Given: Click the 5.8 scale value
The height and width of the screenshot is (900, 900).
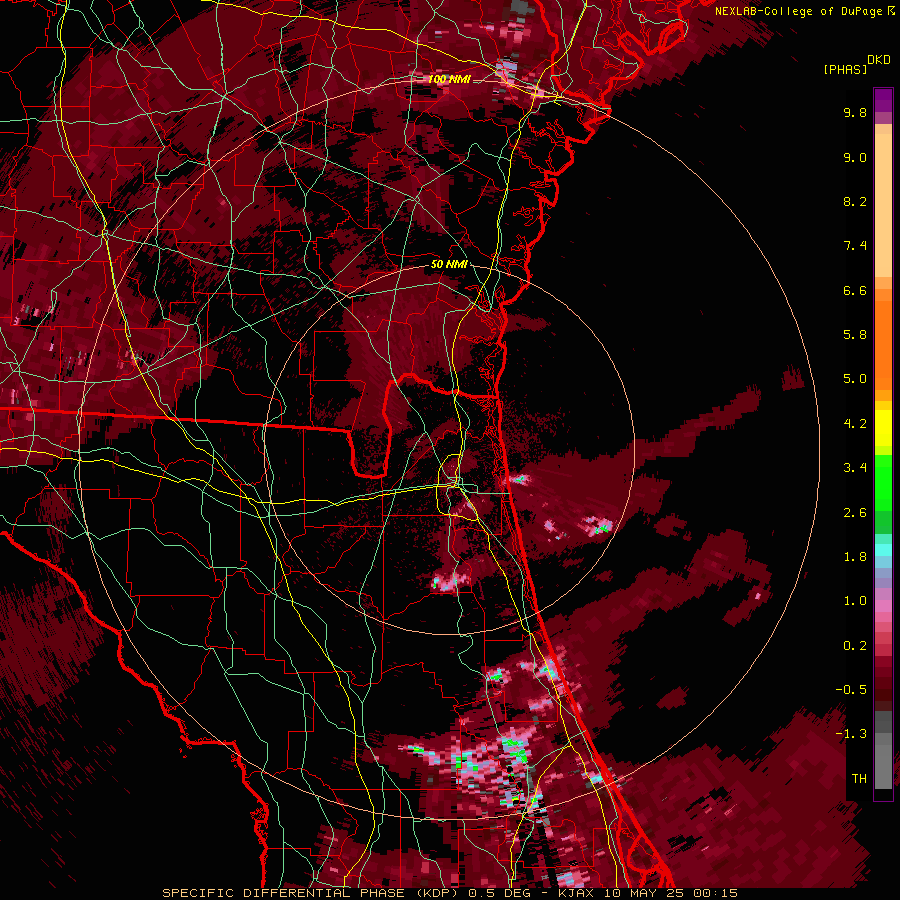Looking at the screenshot, I should click(855, 335).
